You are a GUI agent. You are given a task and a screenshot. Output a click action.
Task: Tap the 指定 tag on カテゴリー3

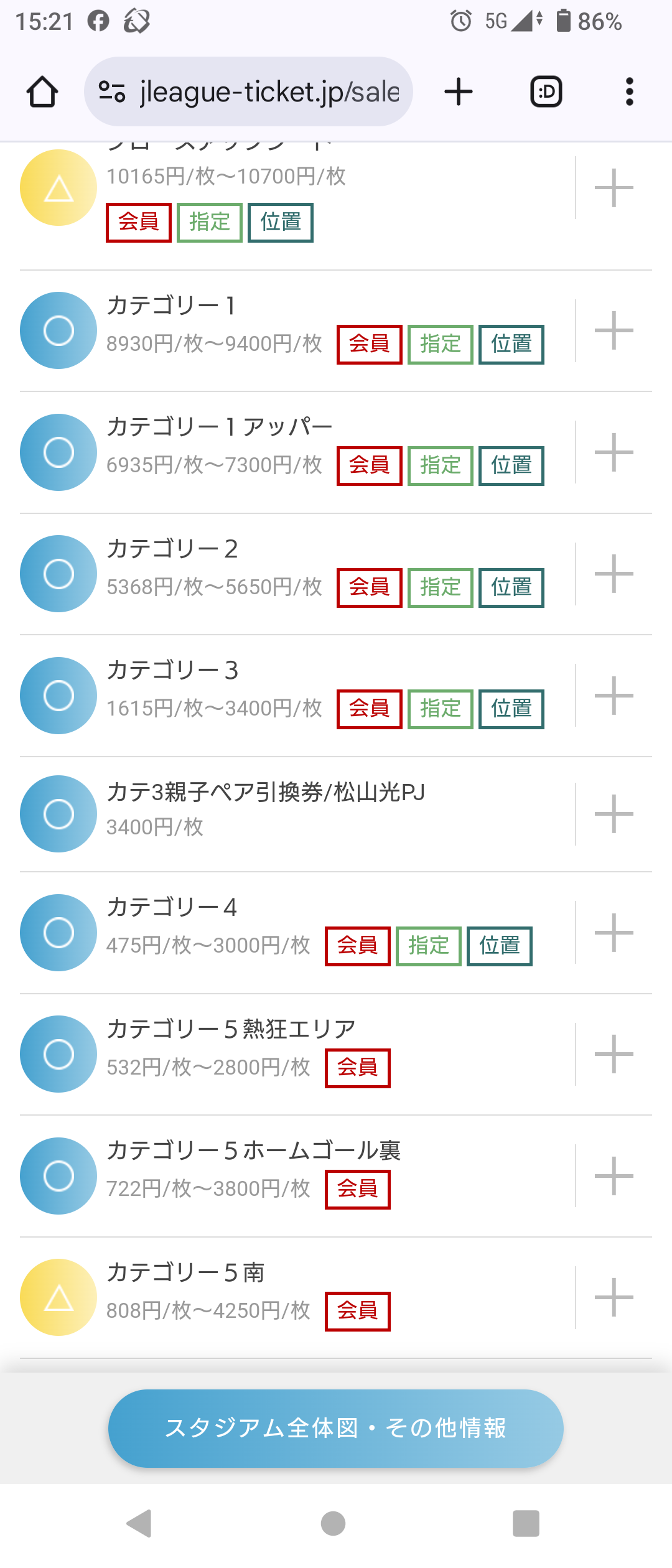441,709
